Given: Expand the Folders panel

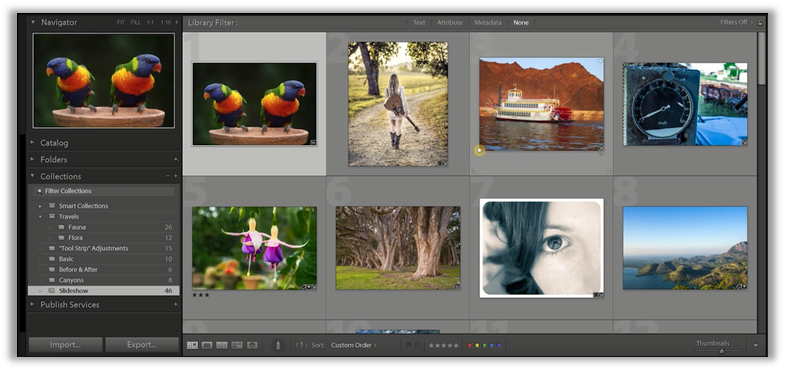Looking at the screenshot, I should 33,159.
